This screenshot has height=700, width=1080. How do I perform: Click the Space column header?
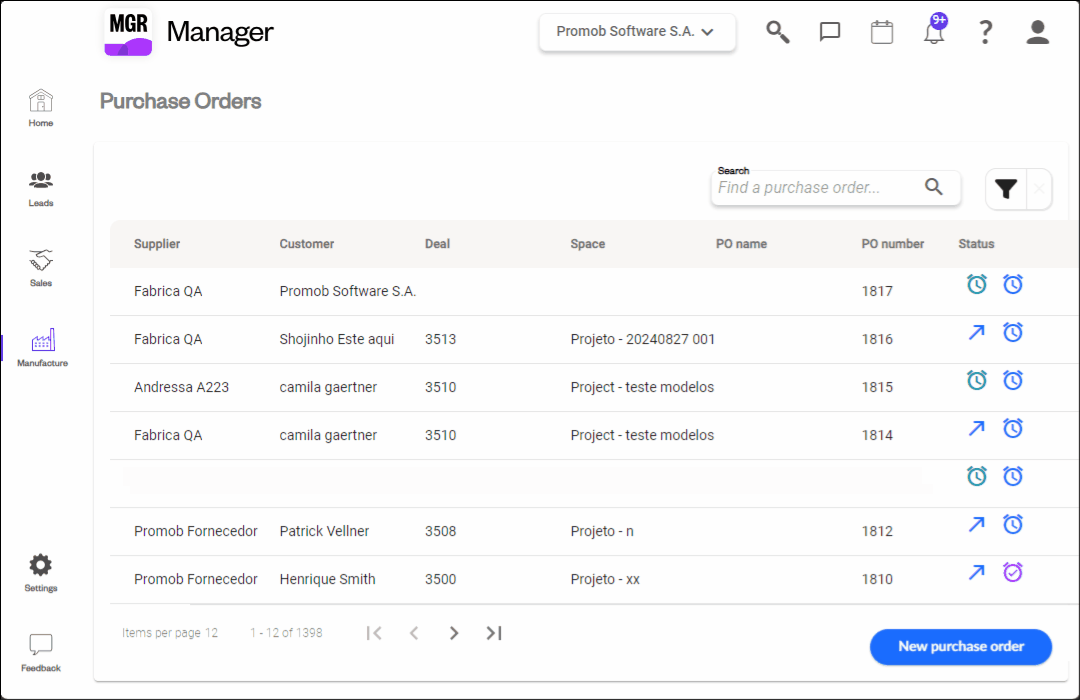[588, 244]
